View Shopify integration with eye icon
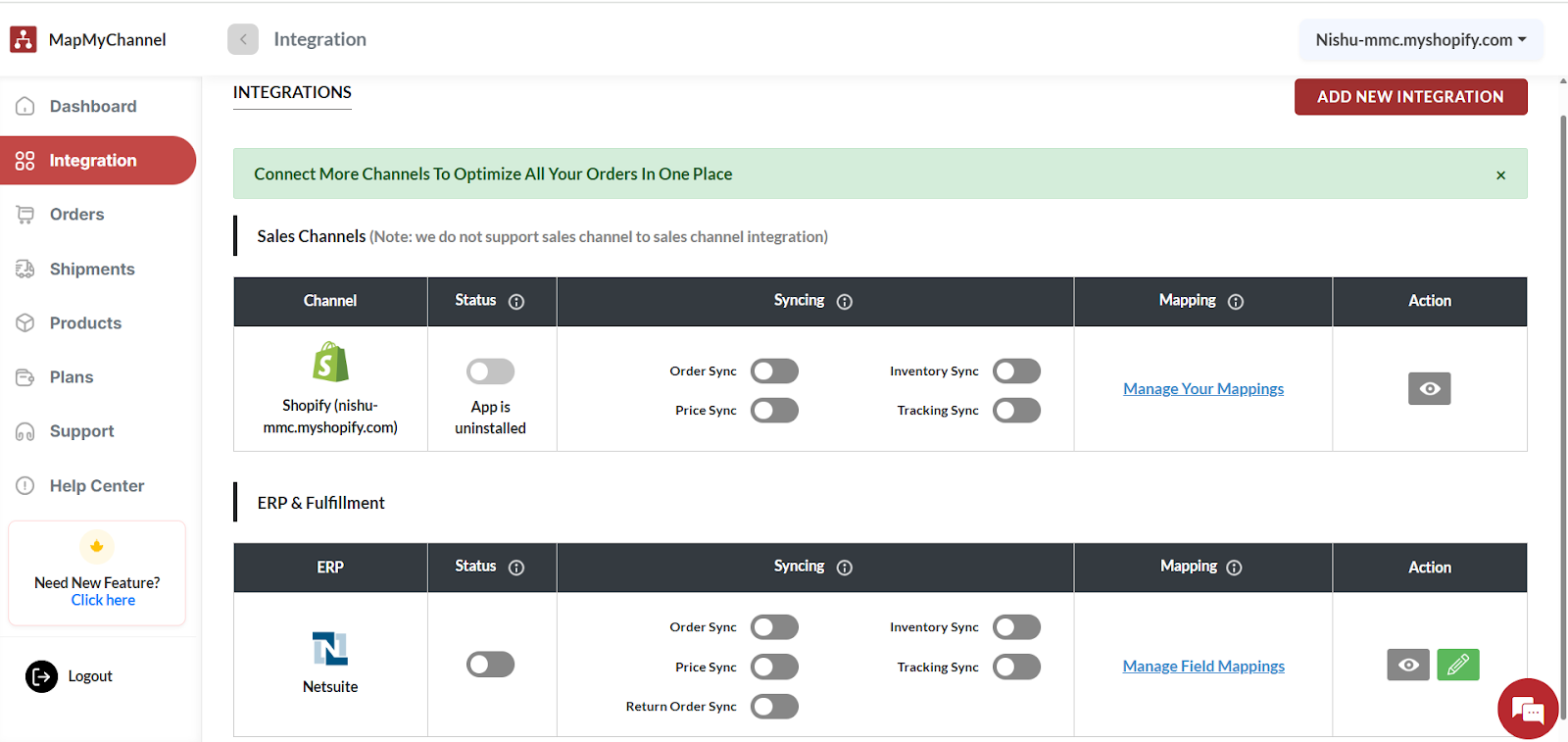 click(x=1429, y=389)
